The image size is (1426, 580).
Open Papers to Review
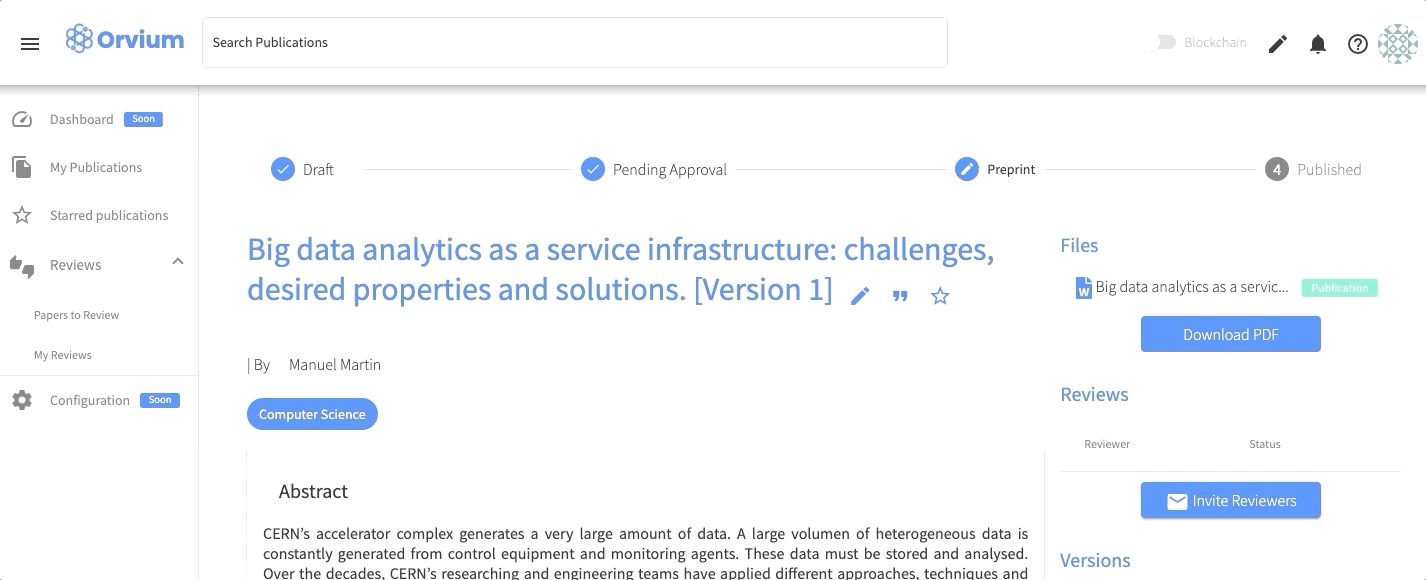[x=76, y=315]
